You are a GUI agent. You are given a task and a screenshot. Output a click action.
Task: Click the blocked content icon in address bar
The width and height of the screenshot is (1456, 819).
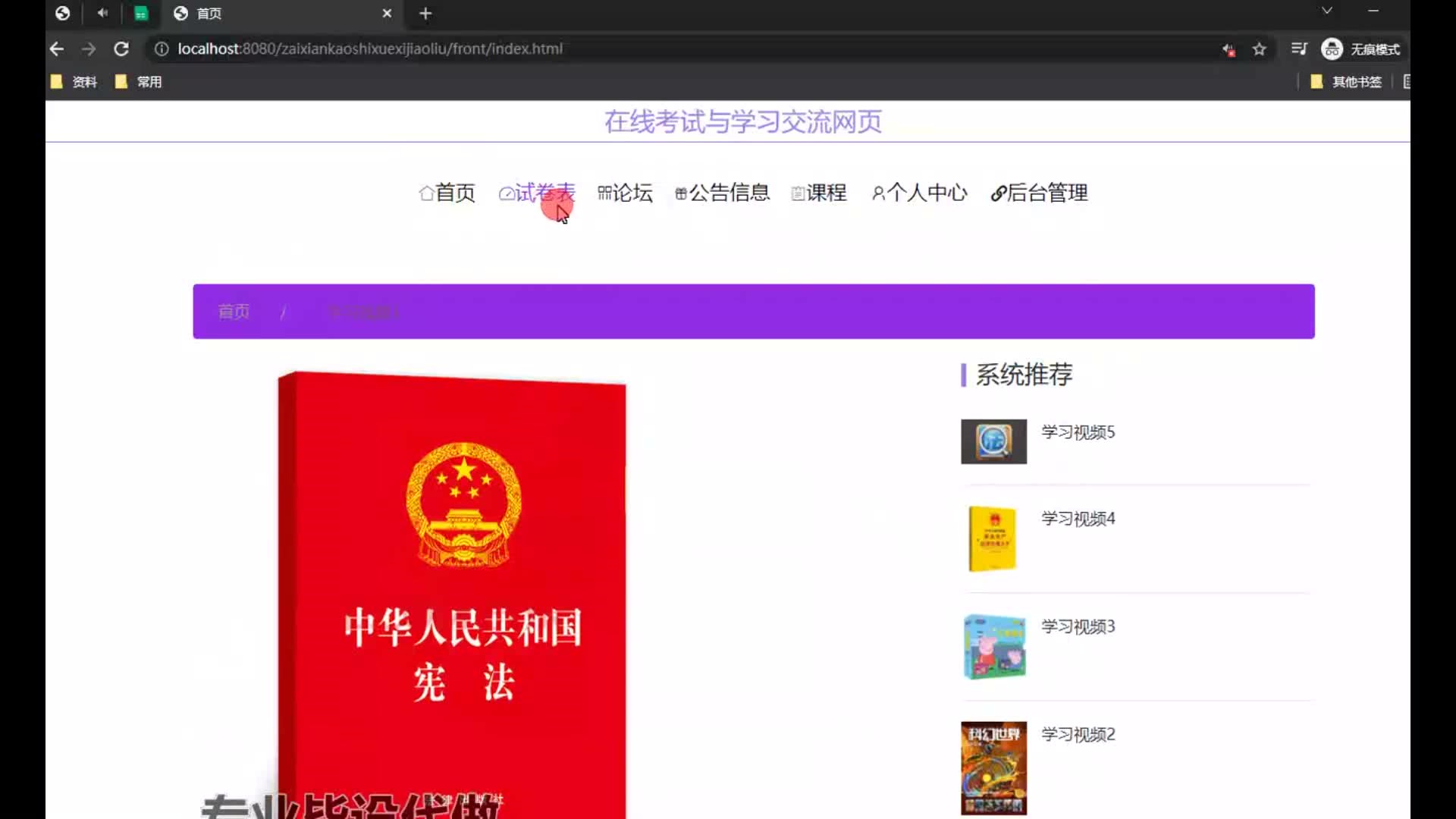click(x=1228, y=50)
